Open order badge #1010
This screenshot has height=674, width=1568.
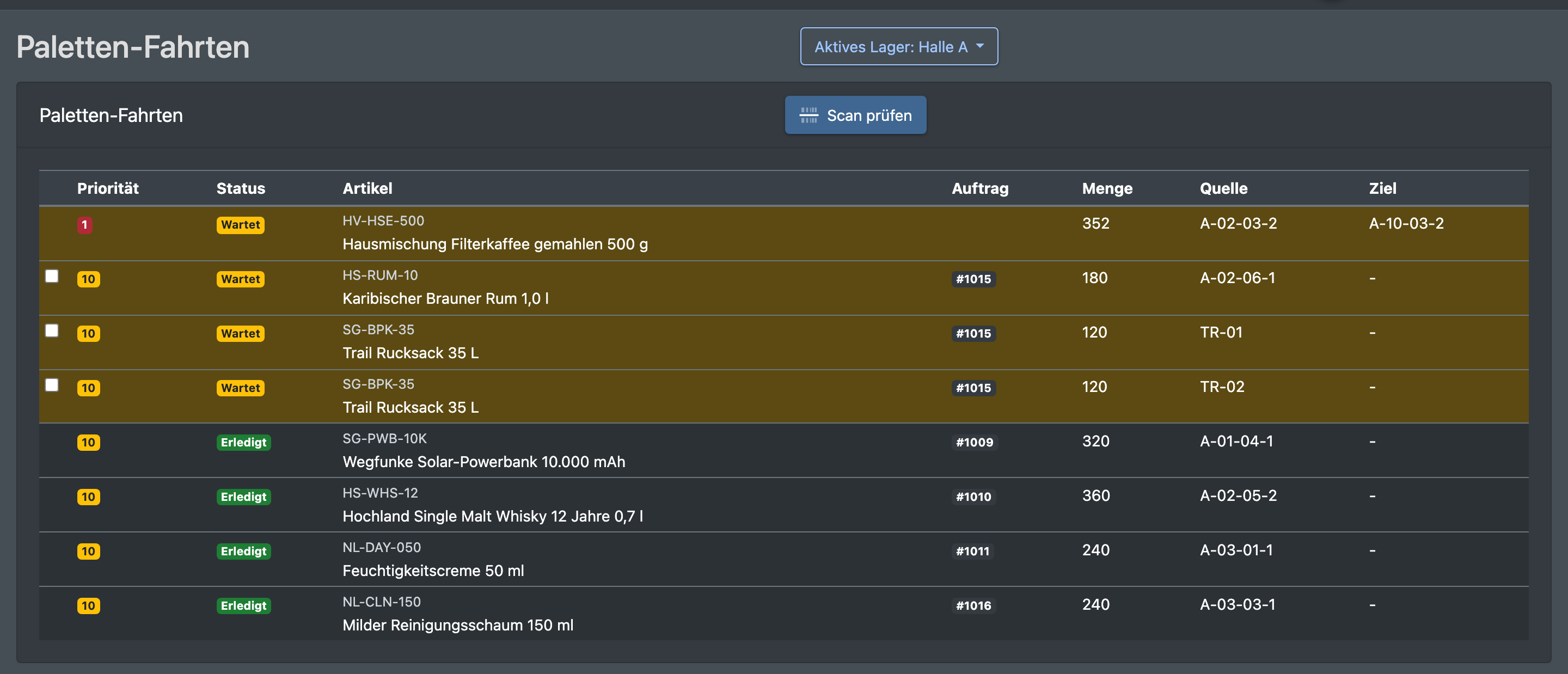(973, 497)
